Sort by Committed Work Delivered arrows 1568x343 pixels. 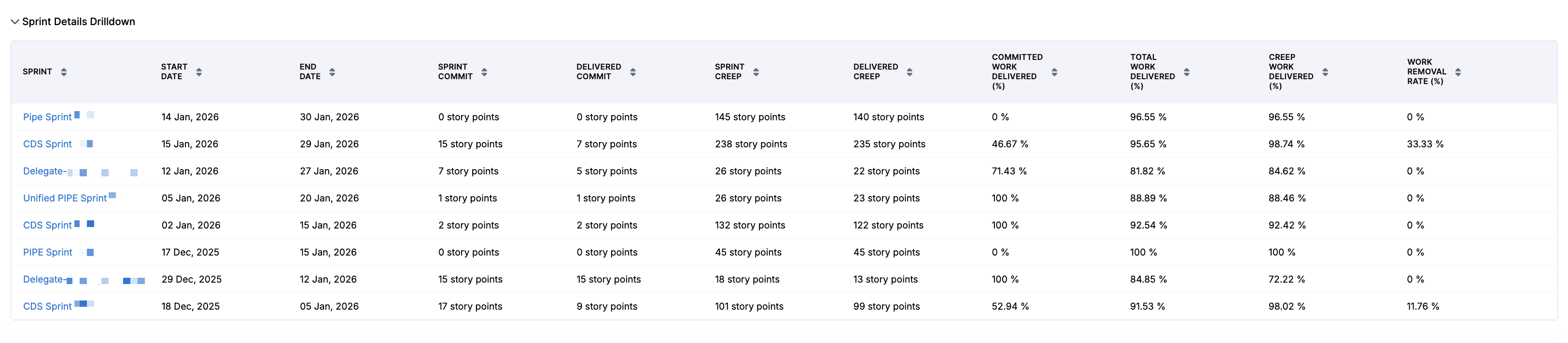click(1054, 72)
